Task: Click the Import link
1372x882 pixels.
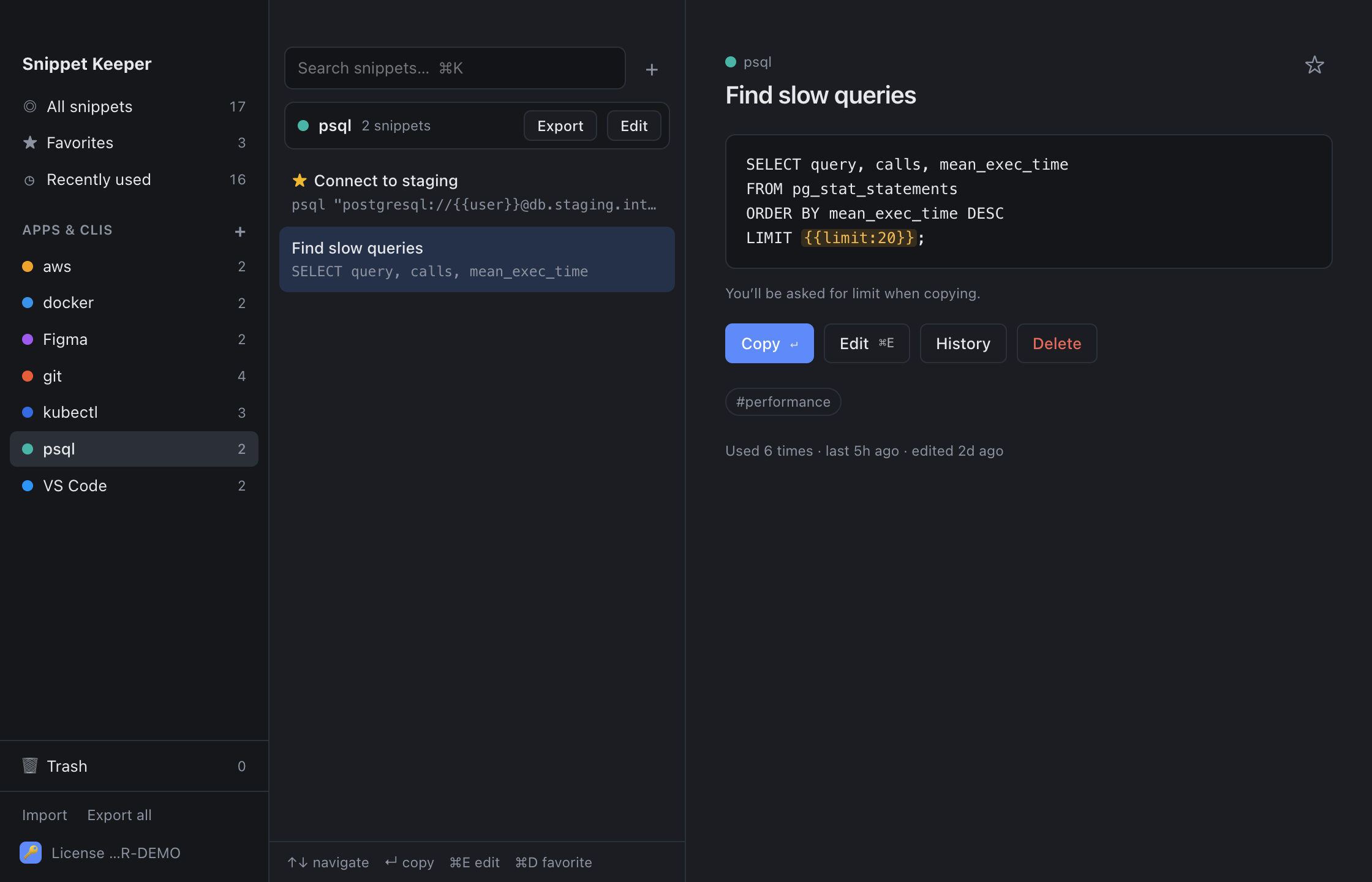Action: (45, 815)
